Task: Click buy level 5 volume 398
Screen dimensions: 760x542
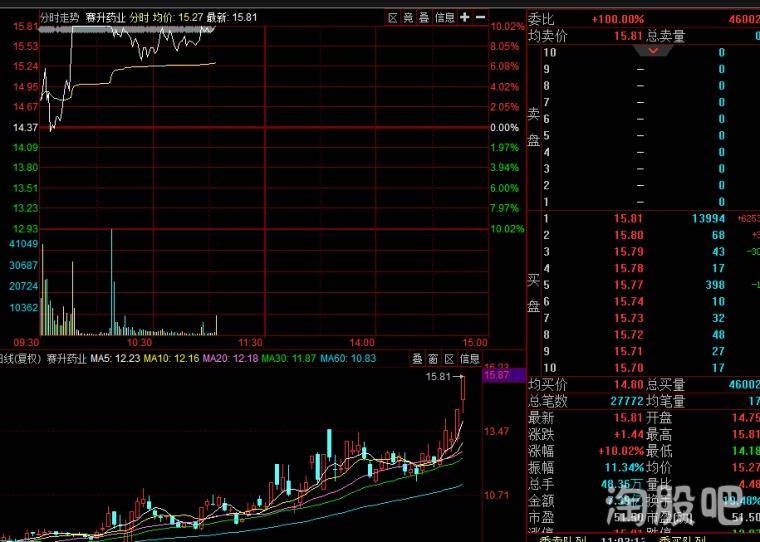Action: tap(715, 285)
